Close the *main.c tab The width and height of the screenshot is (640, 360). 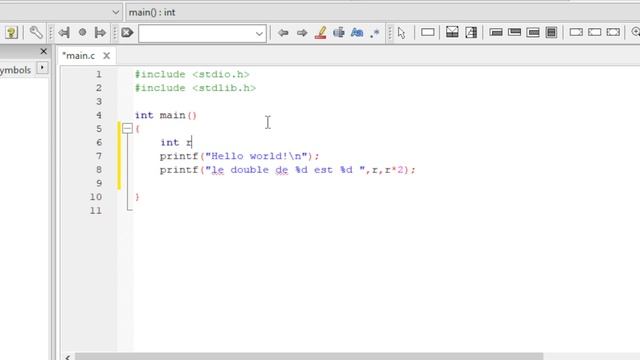click(x=107, y=56)
